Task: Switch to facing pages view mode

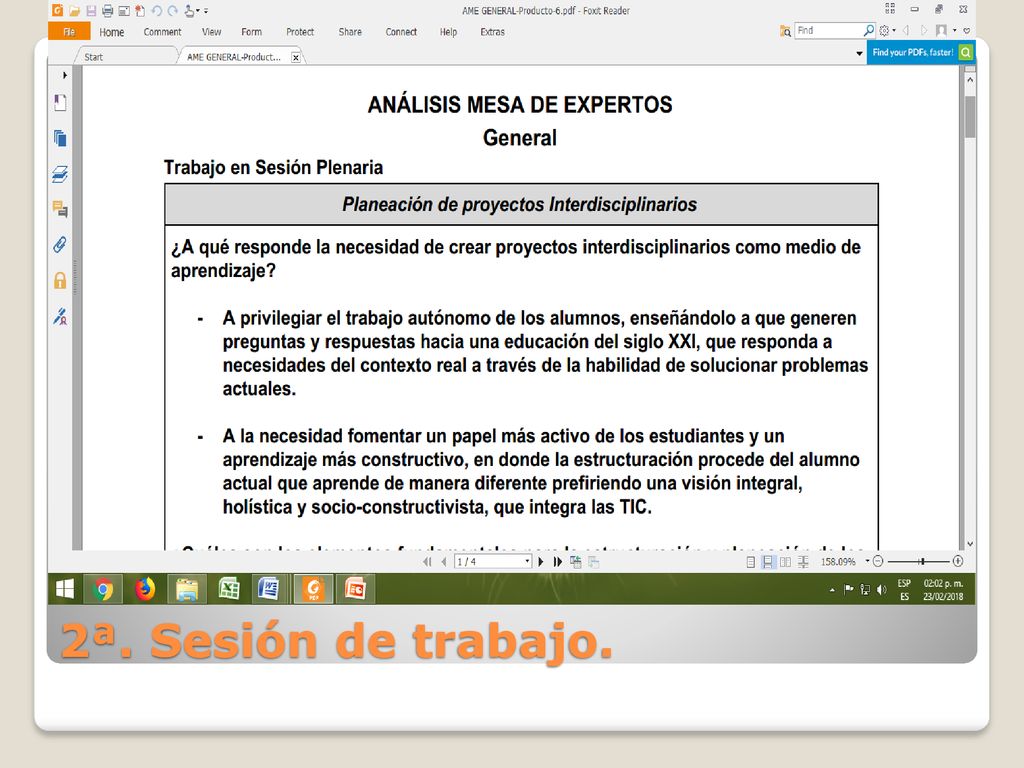Action: point(786,562)
